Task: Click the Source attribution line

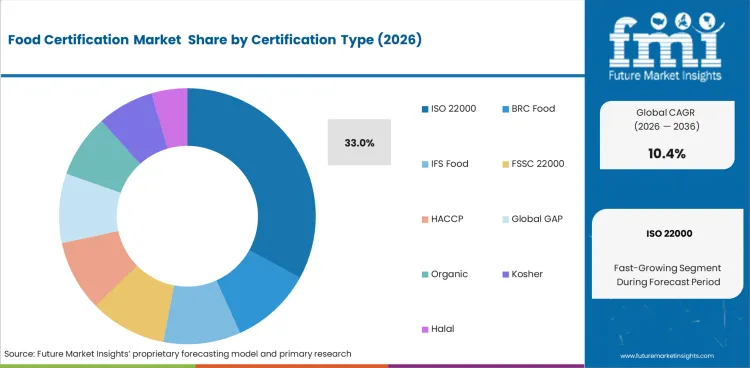Action: click(x=178, y=354)
